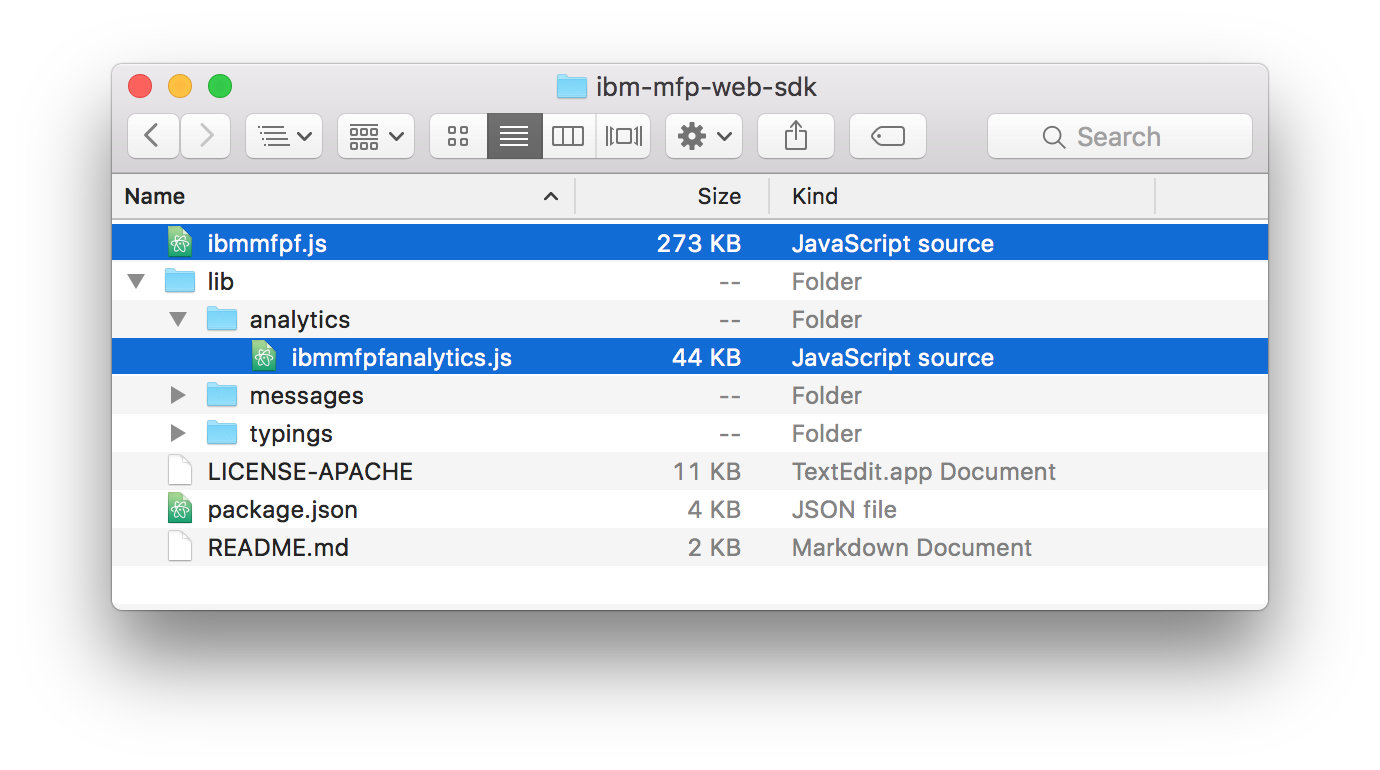Click the Back navigation arrow
The width and height of the screenshot is (1380, 770).
point(153,136)
